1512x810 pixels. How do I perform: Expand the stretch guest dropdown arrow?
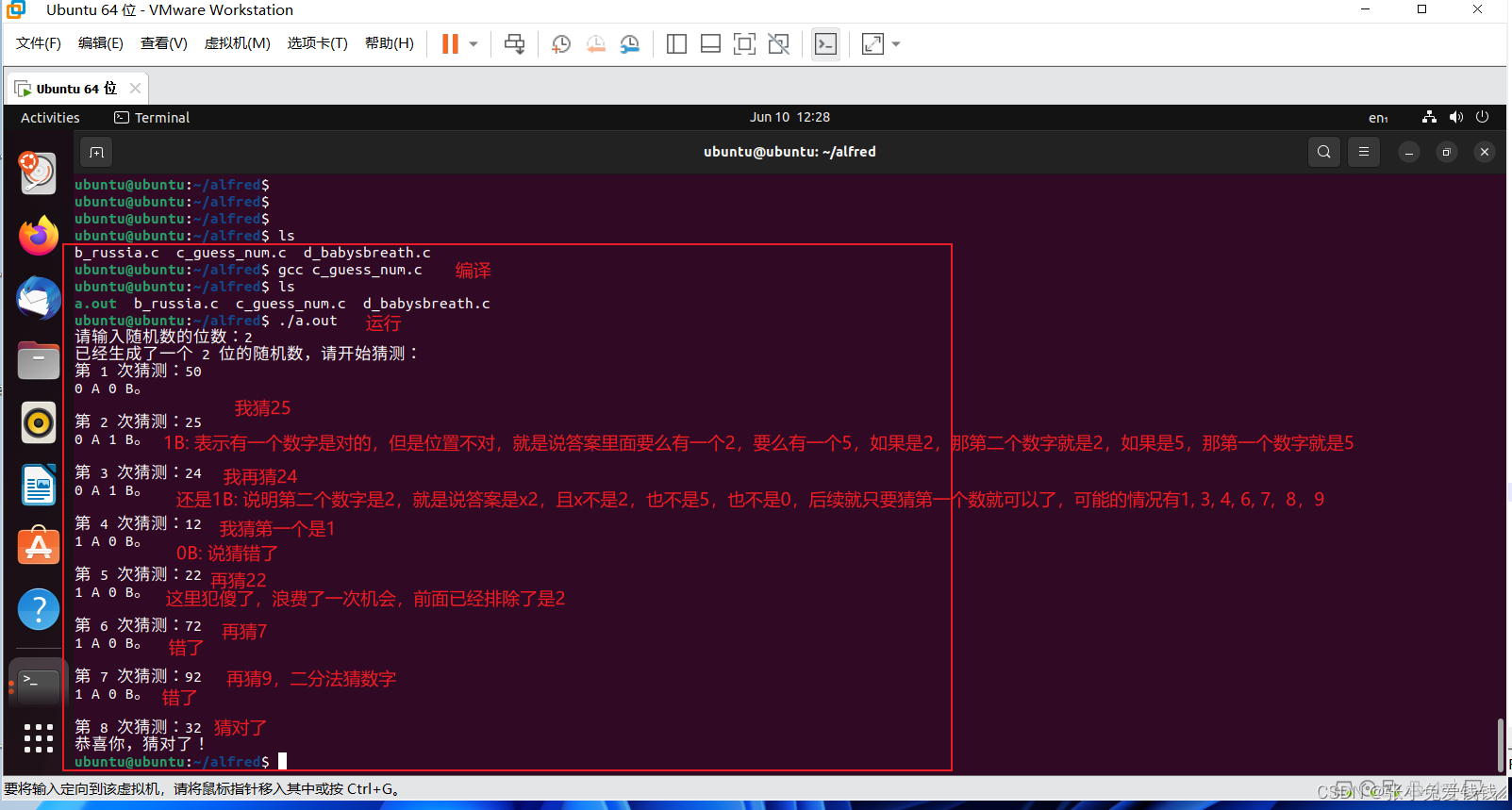tap(896, 44)
